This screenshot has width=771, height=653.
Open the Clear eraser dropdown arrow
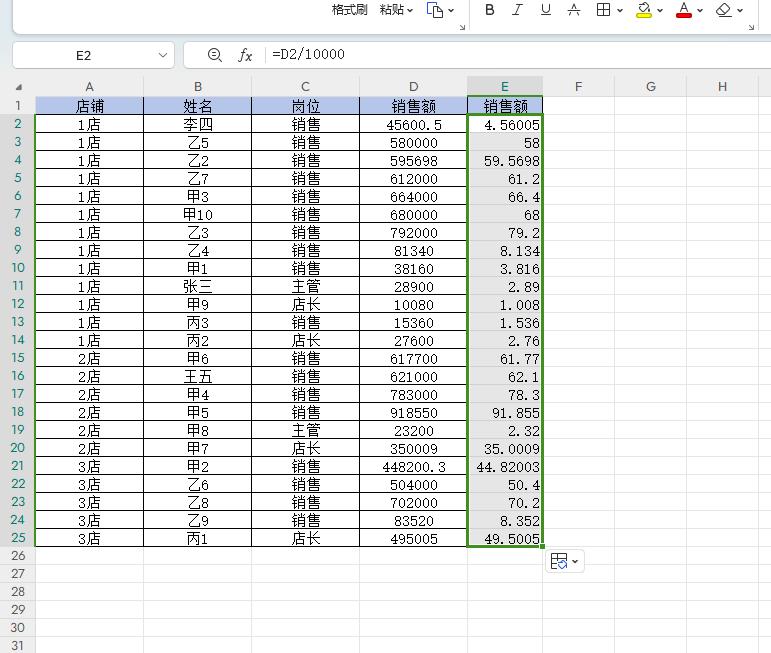click(x=740, y=10)
